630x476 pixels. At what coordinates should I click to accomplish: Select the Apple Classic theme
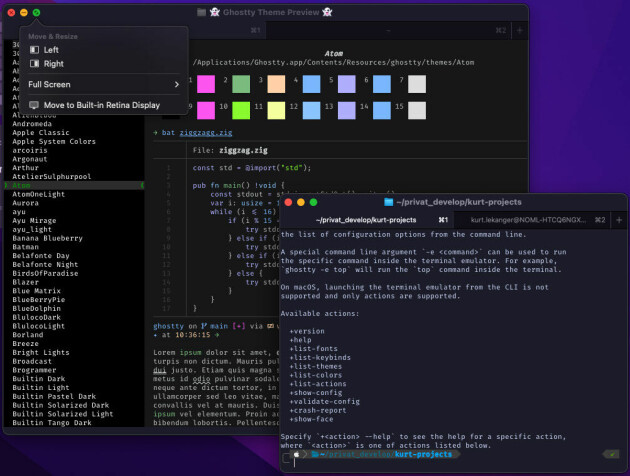(x=41, y=133)
